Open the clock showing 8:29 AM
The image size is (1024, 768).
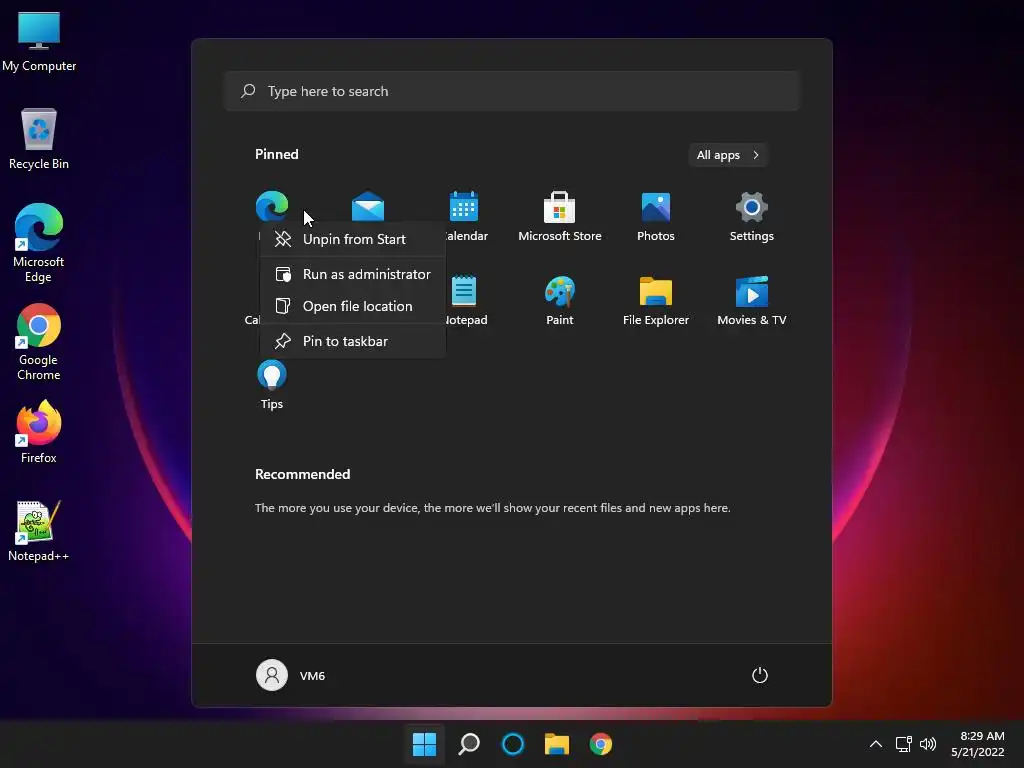(978, 744)
